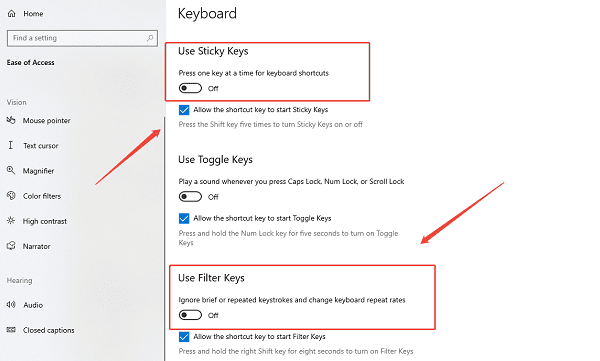Open Mouse pointer settings

[x=47, y=121]
